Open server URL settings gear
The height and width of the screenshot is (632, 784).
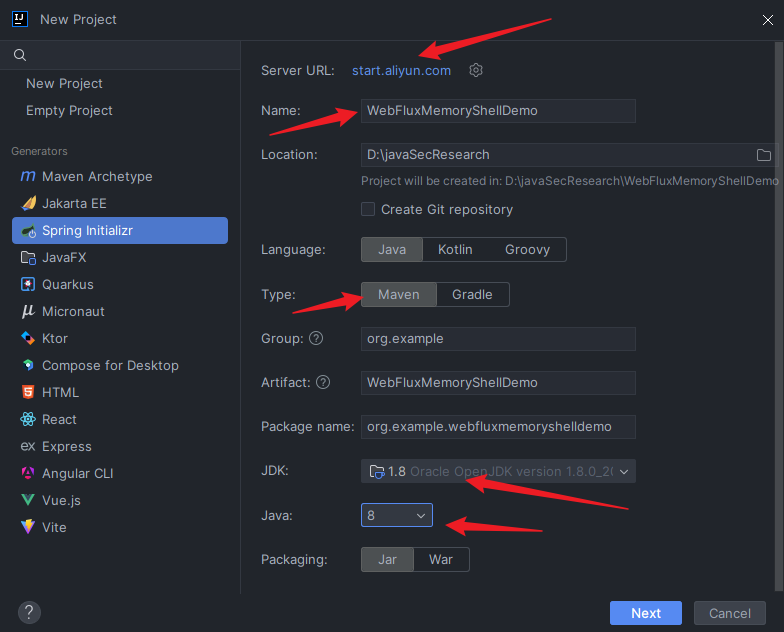[476, 70]
